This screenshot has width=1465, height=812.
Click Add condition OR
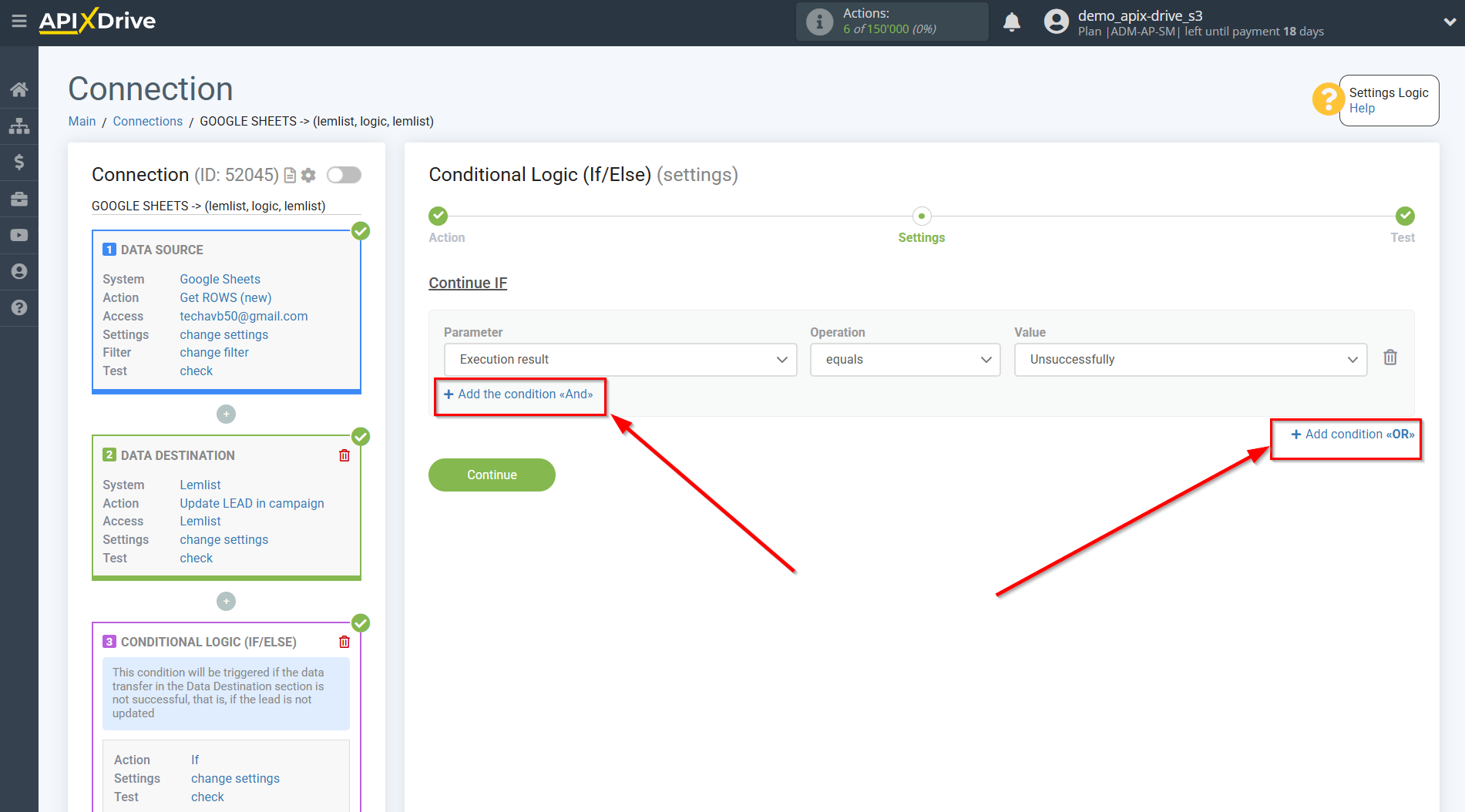(x=1352, y=435)
